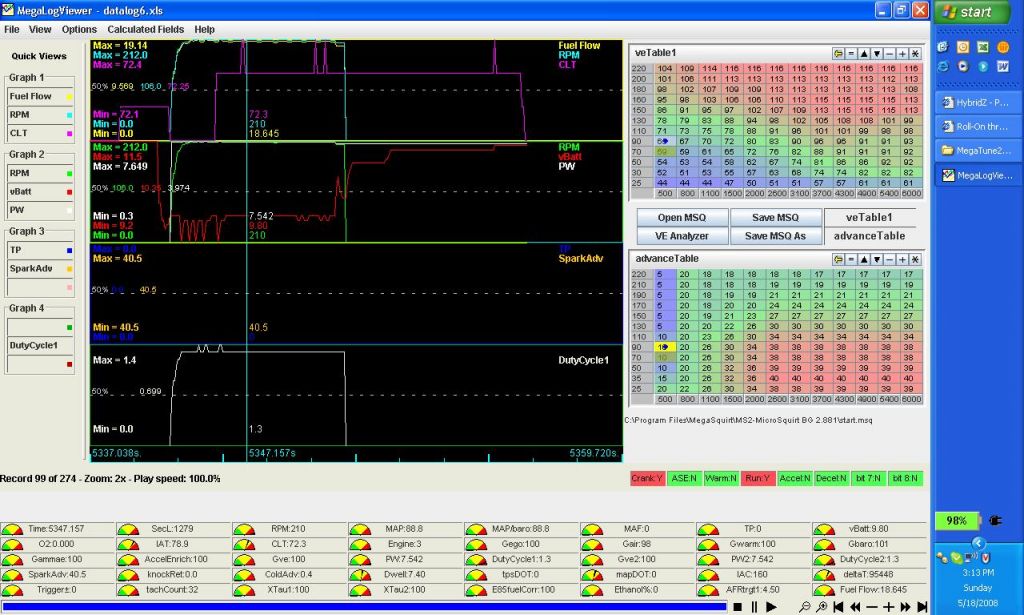Click the VE Analyzer button

pos(683,236)
